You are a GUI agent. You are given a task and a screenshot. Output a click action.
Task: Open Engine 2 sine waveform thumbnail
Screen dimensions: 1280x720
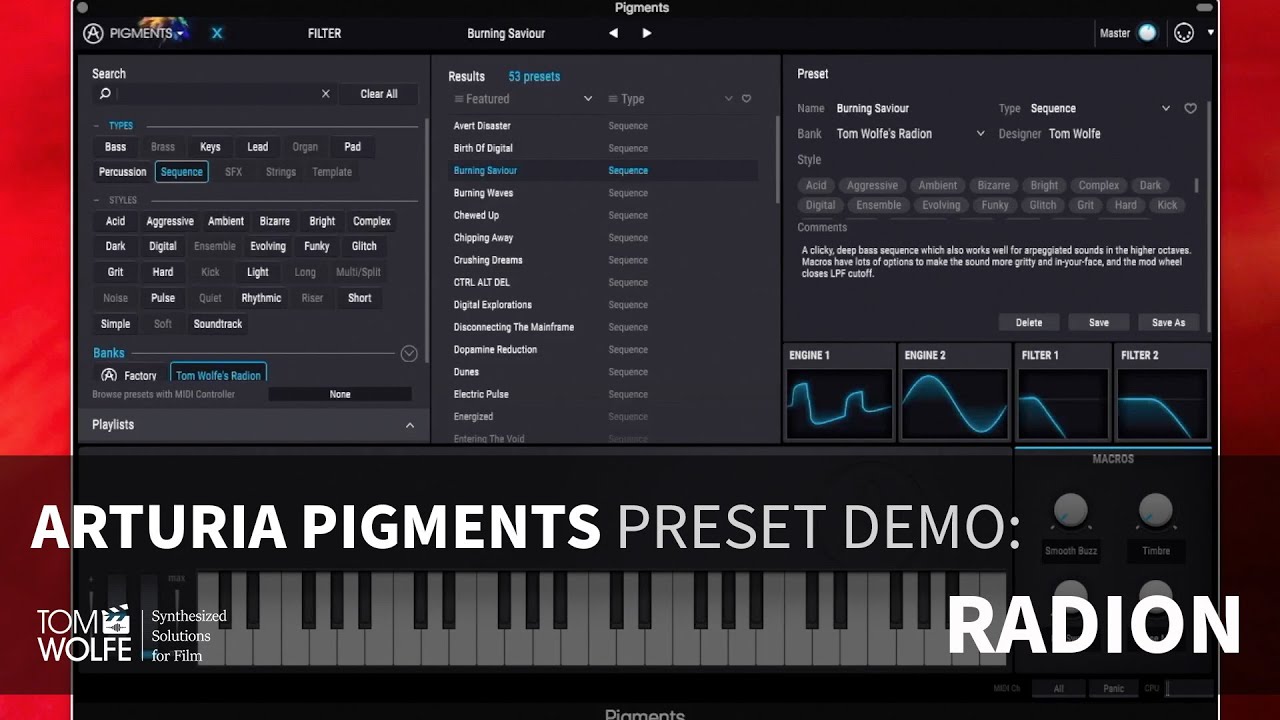click(954, 403)
